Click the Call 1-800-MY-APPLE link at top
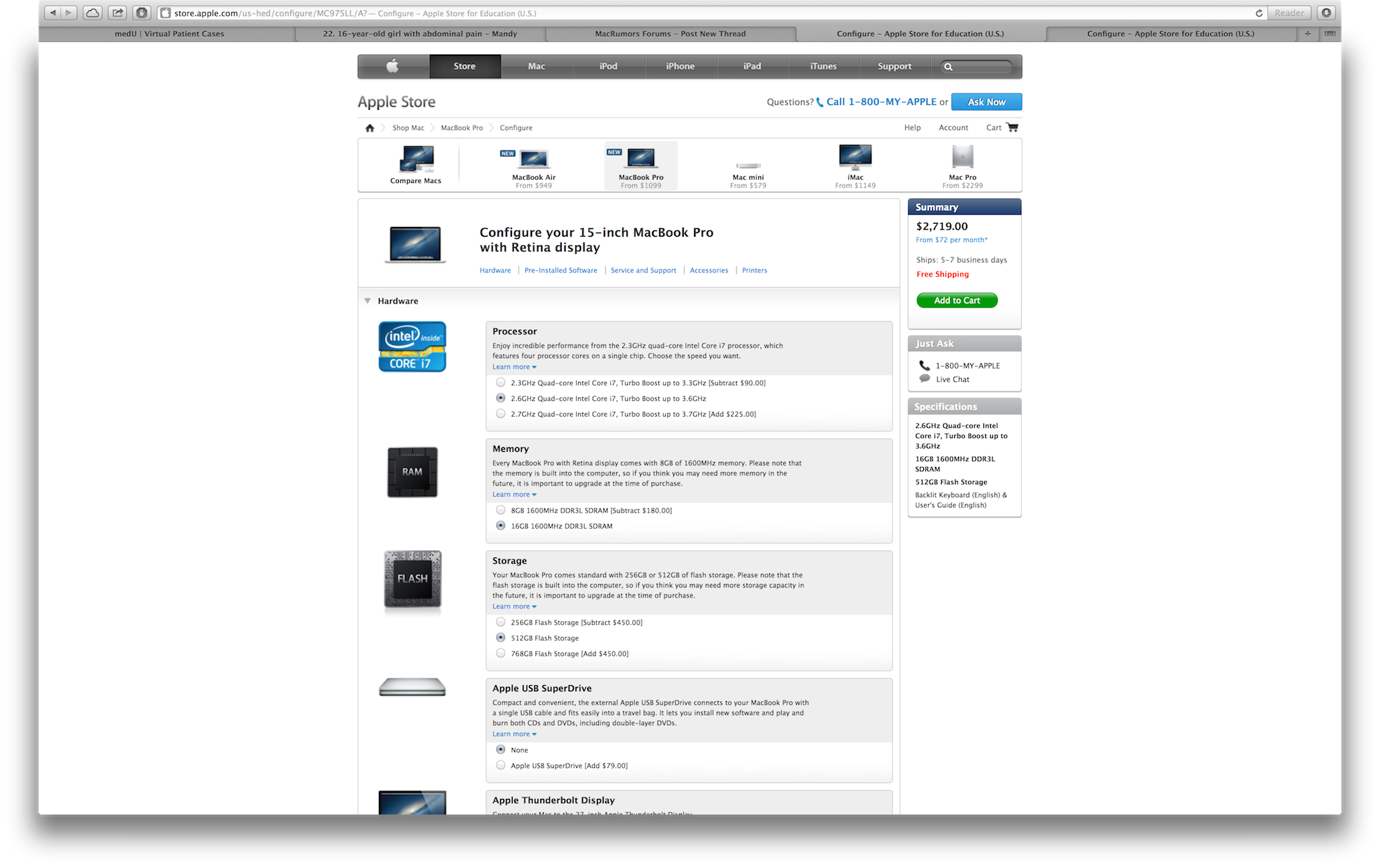The width and height of the screenshot is (1380, 868). (x=881, y=102)
